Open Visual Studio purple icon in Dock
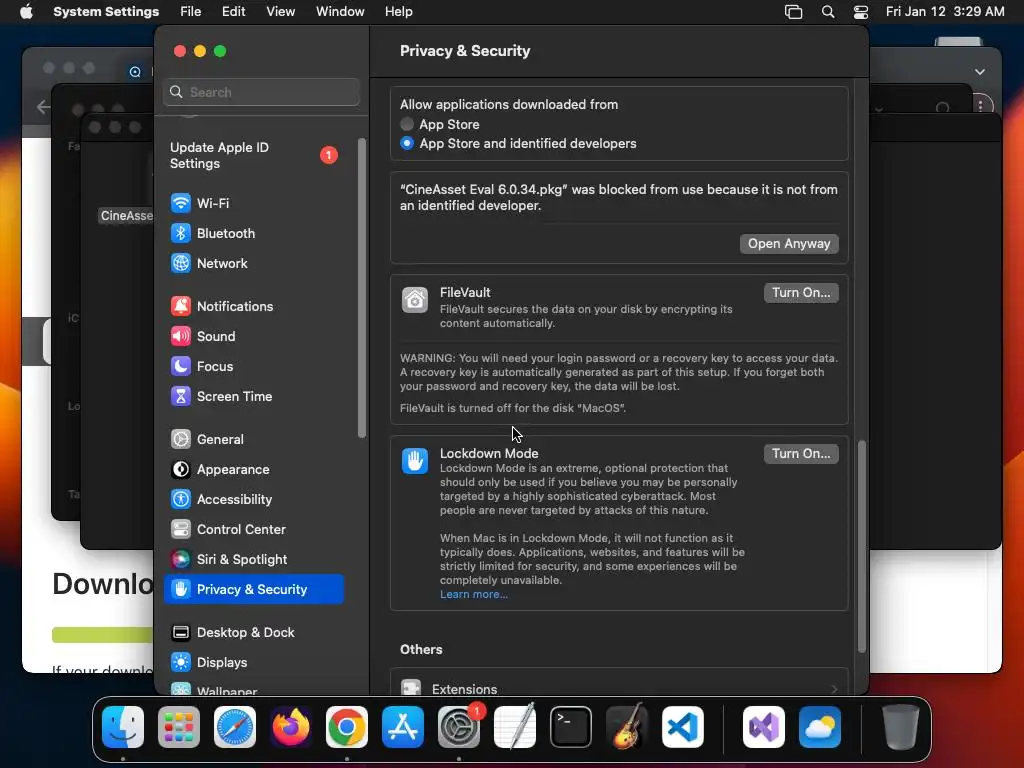 coord(764,727)
